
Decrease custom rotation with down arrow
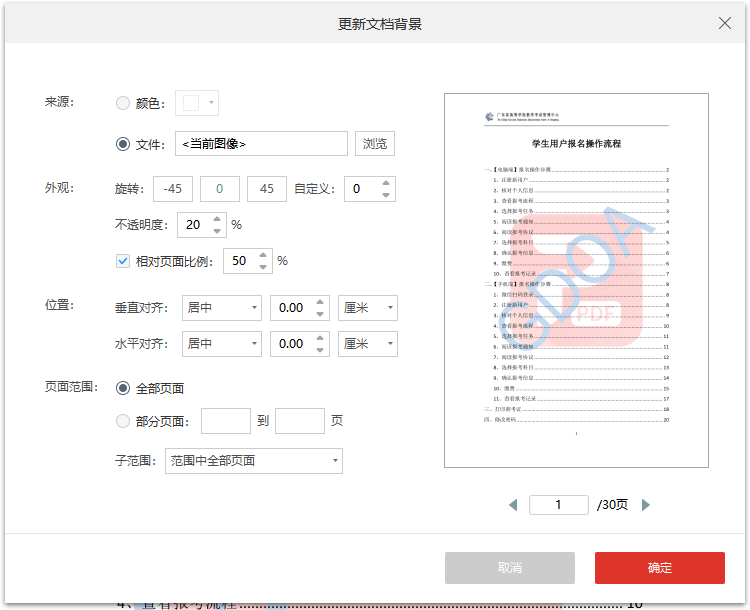click(386, 195)
